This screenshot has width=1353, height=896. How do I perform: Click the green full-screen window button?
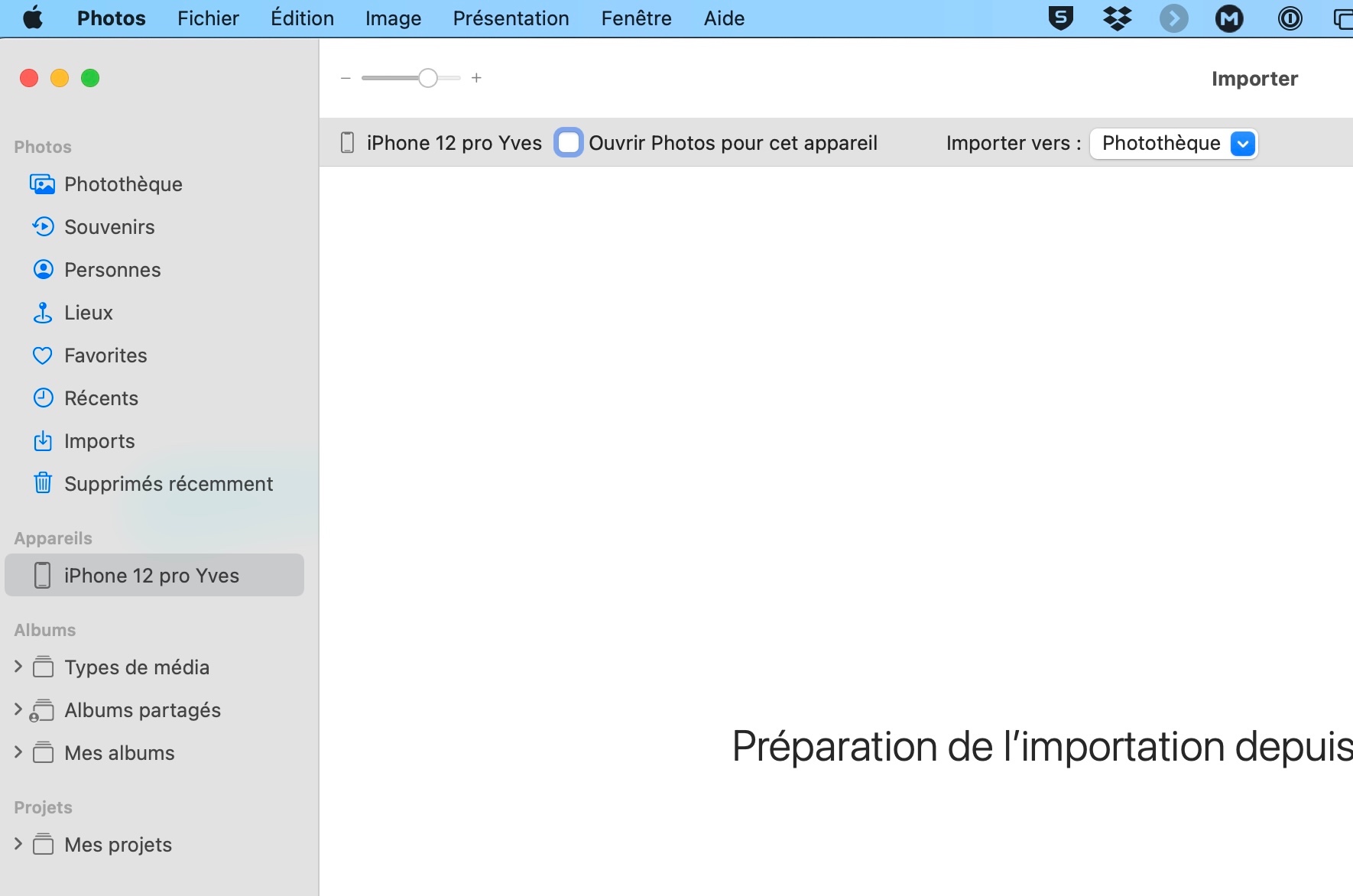point(90,78)
